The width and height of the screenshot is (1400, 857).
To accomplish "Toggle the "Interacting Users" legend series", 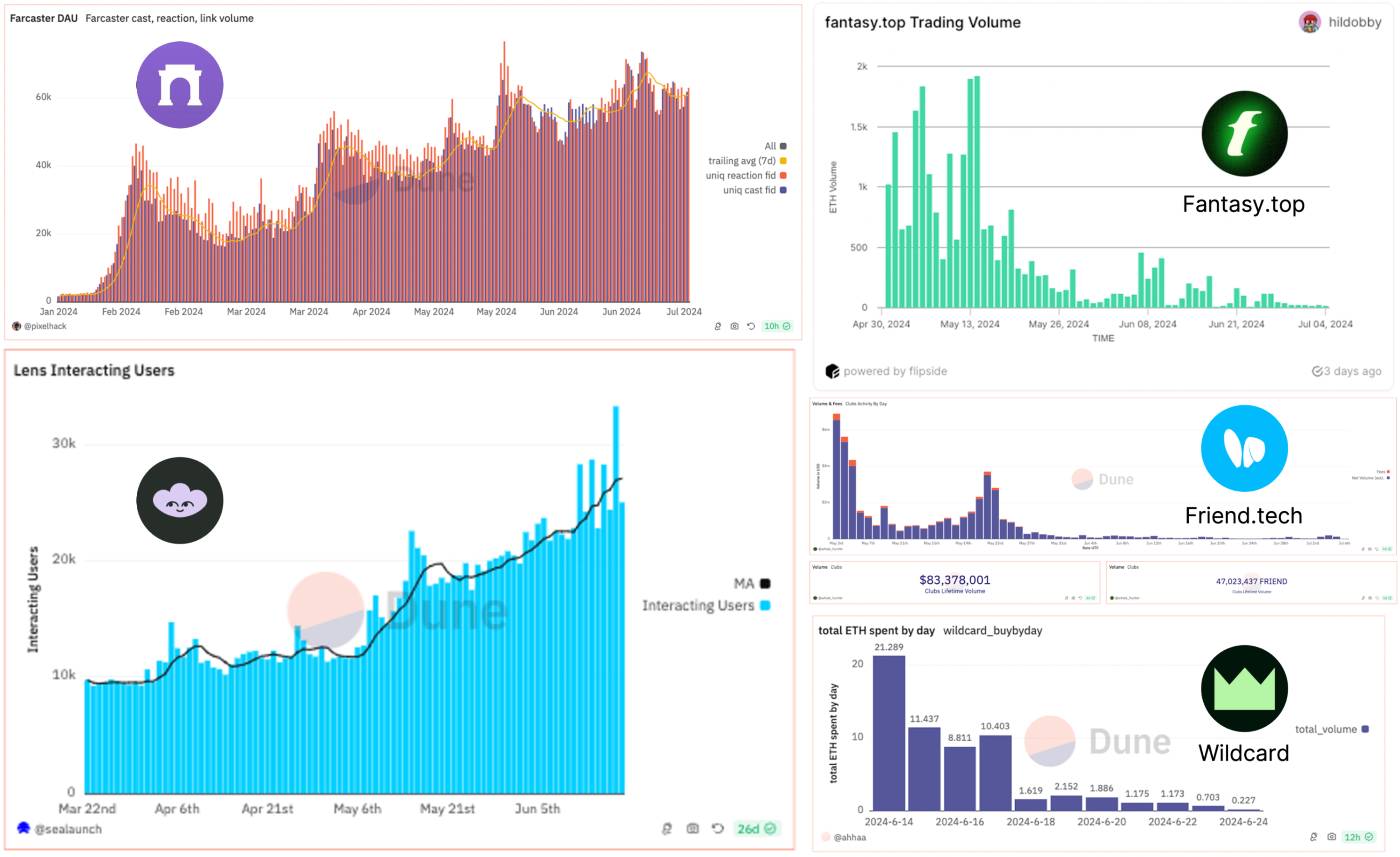I will pyautogui.click(x=706, y=606).
